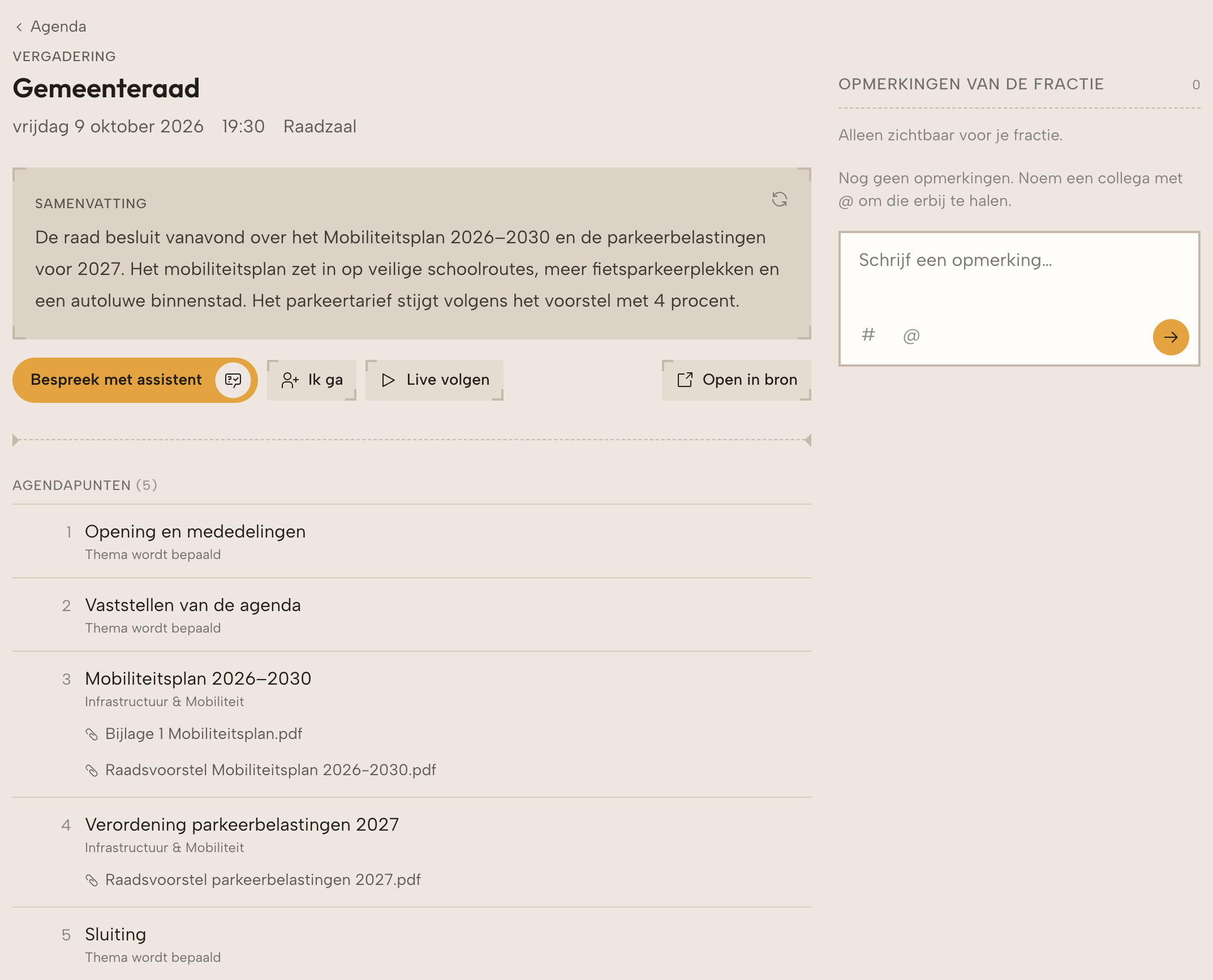
Task: Select agenda item Opening en mededelingen
Action: pyautogui.click(x=412, y=541)
